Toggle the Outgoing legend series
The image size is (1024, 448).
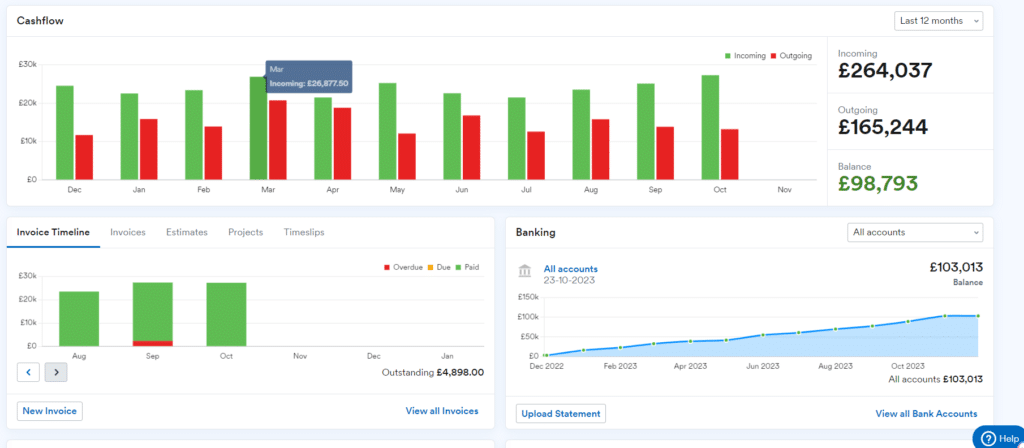(x=792, y=56)
